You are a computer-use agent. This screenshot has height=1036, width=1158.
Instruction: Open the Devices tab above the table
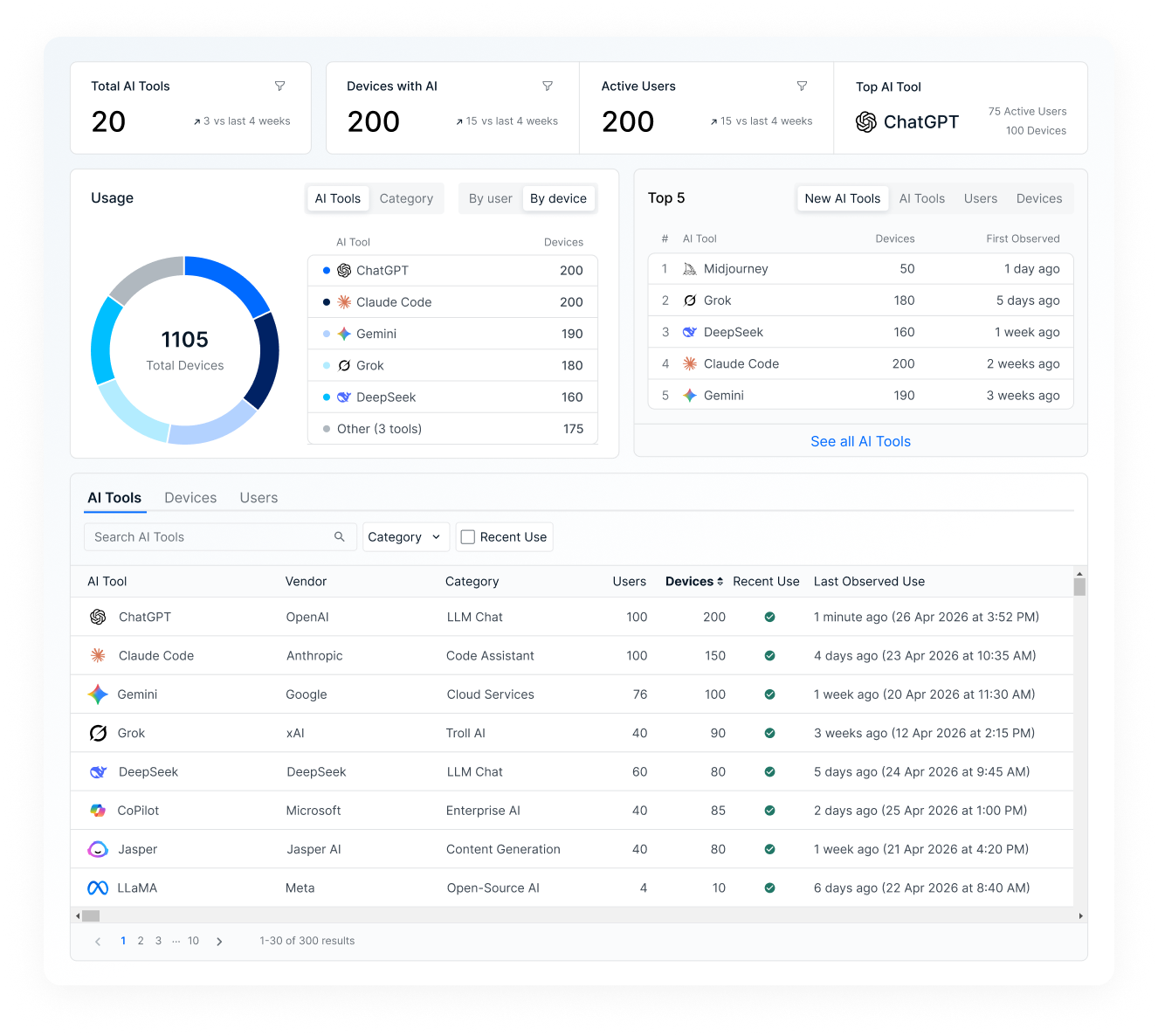tap(190, 498)
